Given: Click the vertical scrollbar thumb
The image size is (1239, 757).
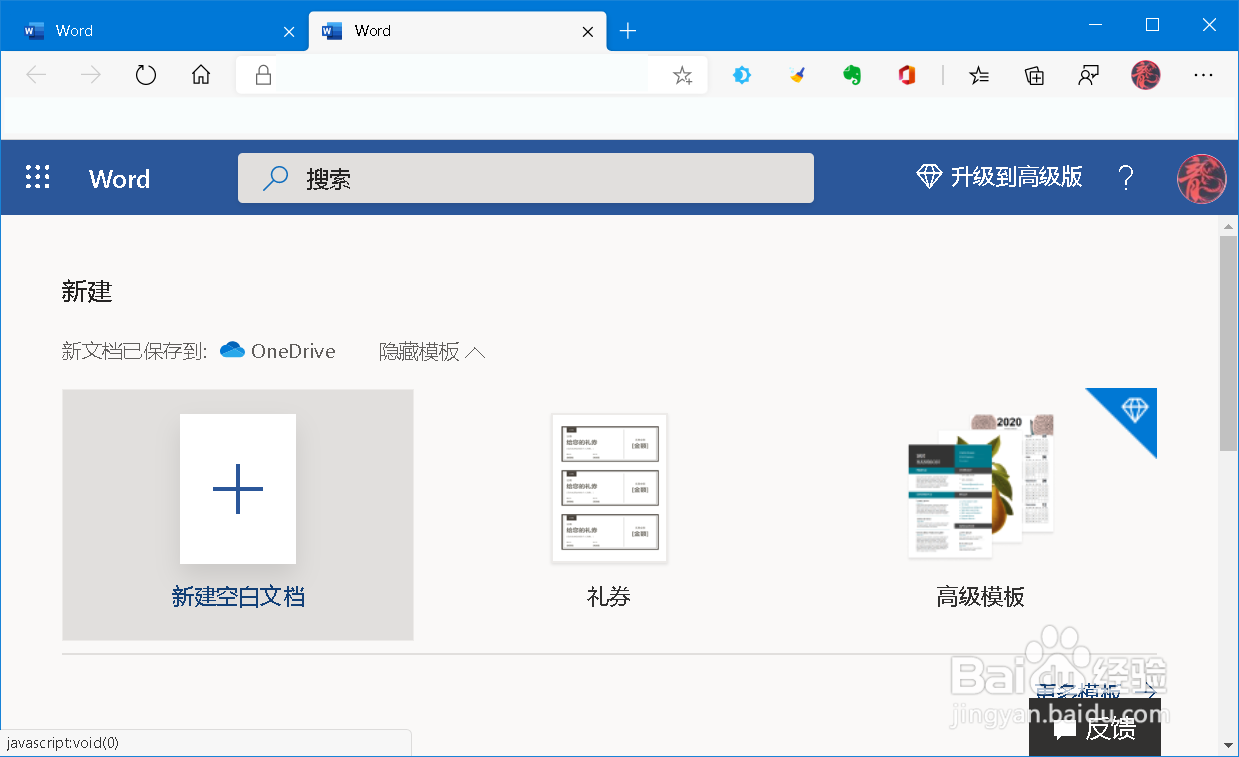Looking at the screenshot, I should click(x=1229, y=344).
